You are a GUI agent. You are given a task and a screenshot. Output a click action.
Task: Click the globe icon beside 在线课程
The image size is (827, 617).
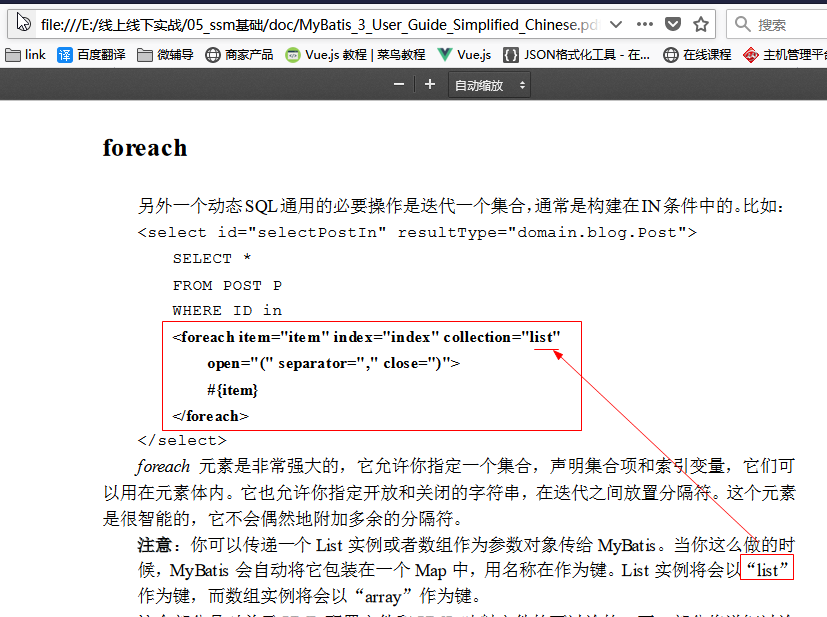pos(671,55)
